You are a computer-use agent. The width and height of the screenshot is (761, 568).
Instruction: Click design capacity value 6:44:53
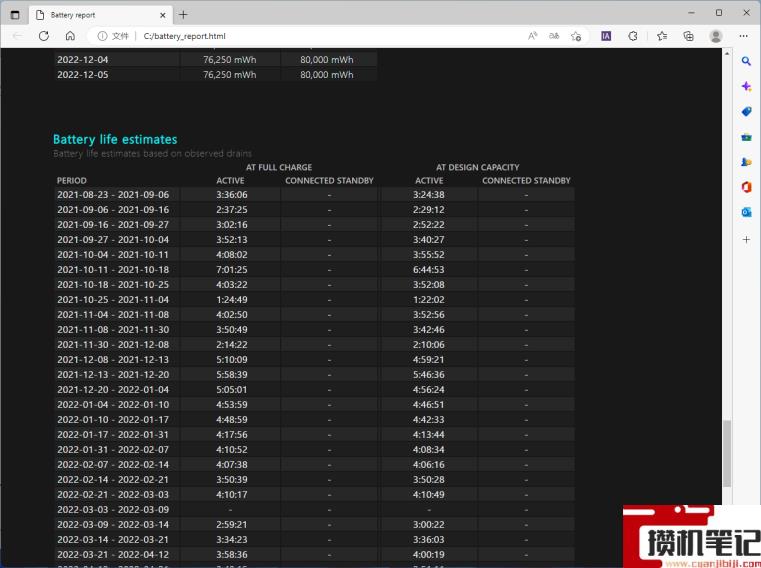tap(429, 269)
